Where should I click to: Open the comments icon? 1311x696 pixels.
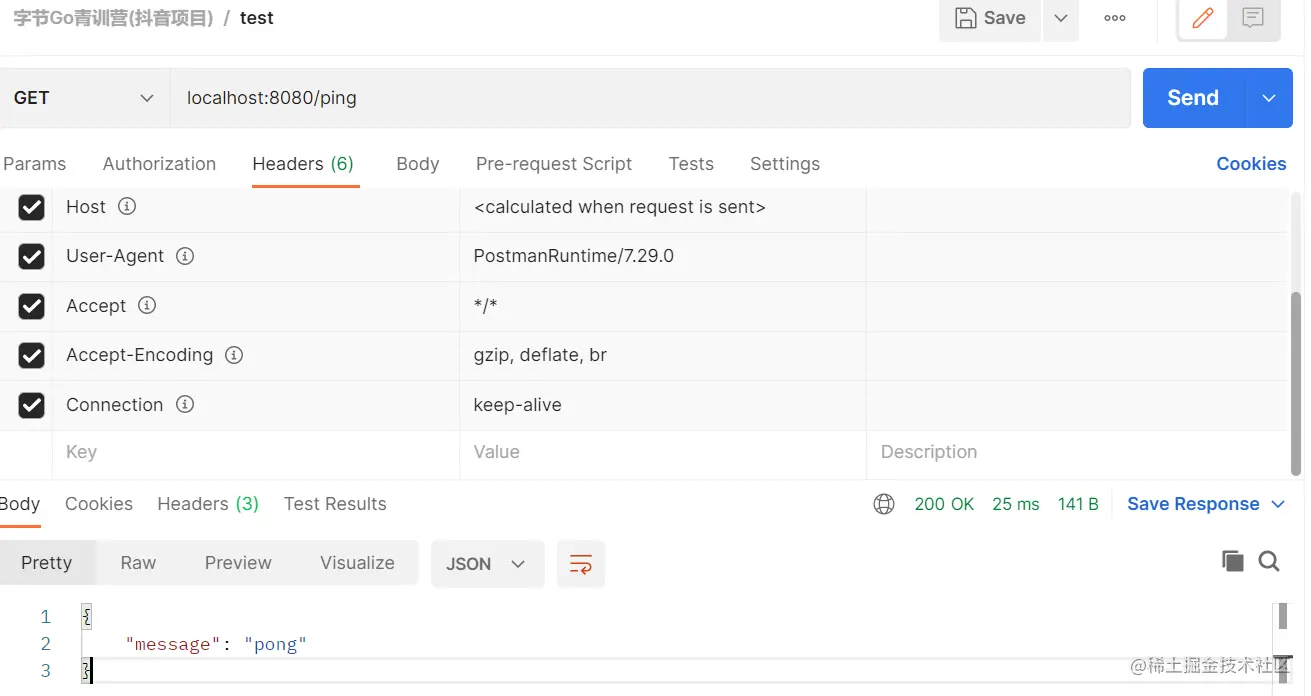(x=1253, y=19)
